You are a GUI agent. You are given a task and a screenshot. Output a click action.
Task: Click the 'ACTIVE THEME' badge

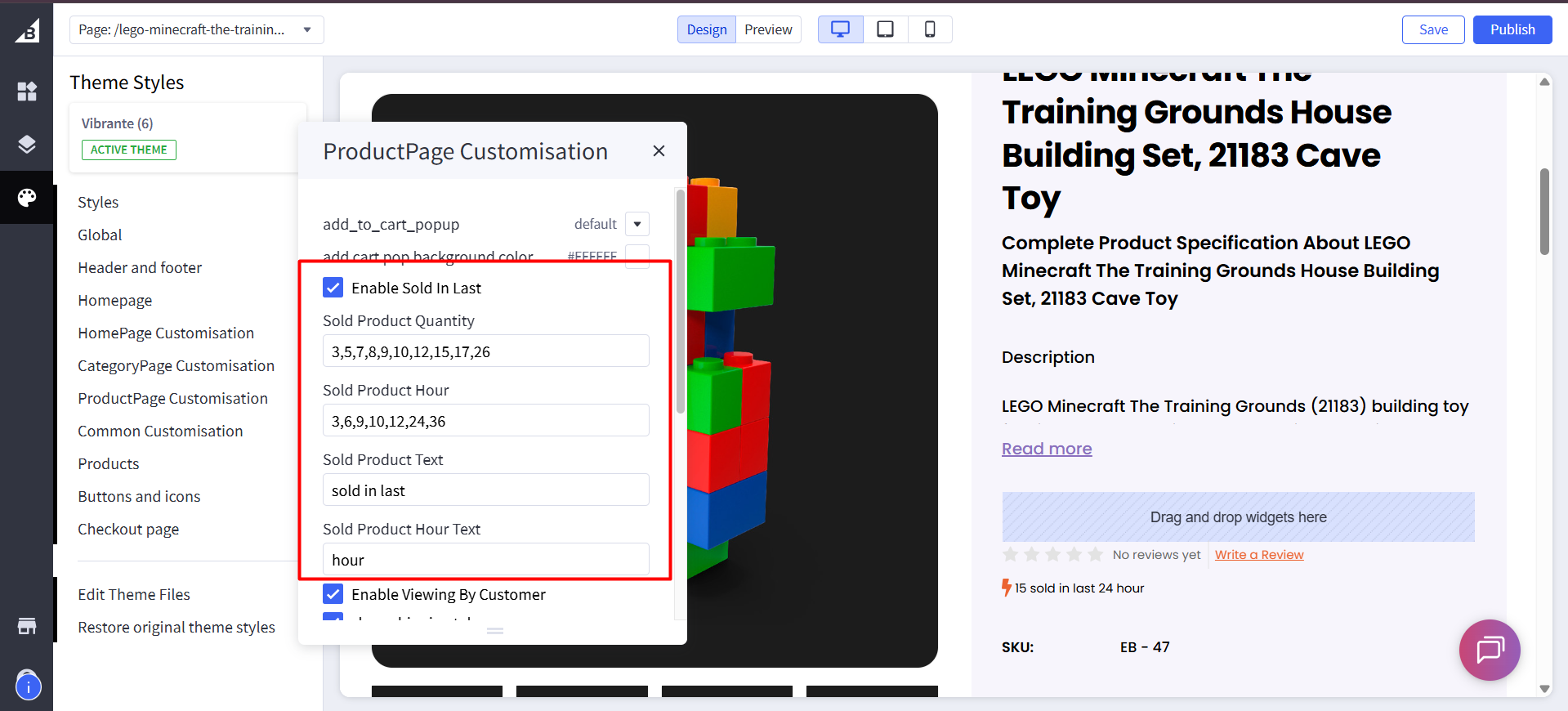tap(129, 150)
